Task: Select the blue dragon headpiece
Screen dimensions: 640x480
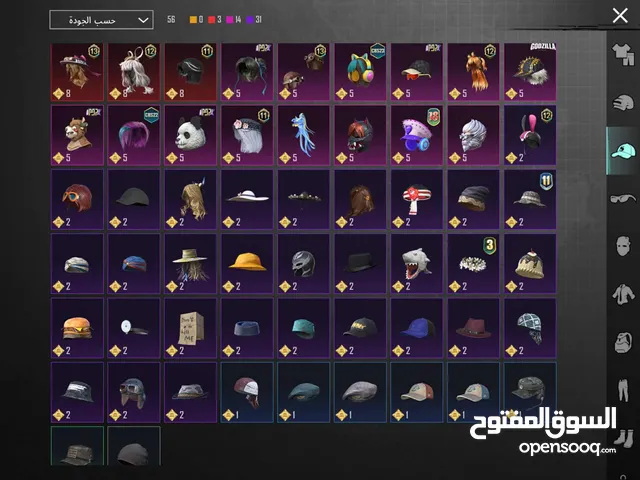Action: 303,136
